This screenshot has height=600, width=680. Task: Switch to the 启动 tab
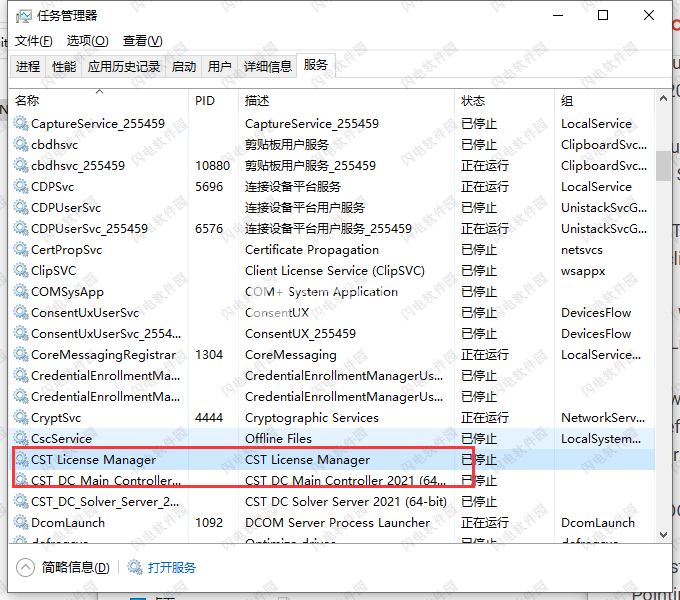tap(183, 67)
